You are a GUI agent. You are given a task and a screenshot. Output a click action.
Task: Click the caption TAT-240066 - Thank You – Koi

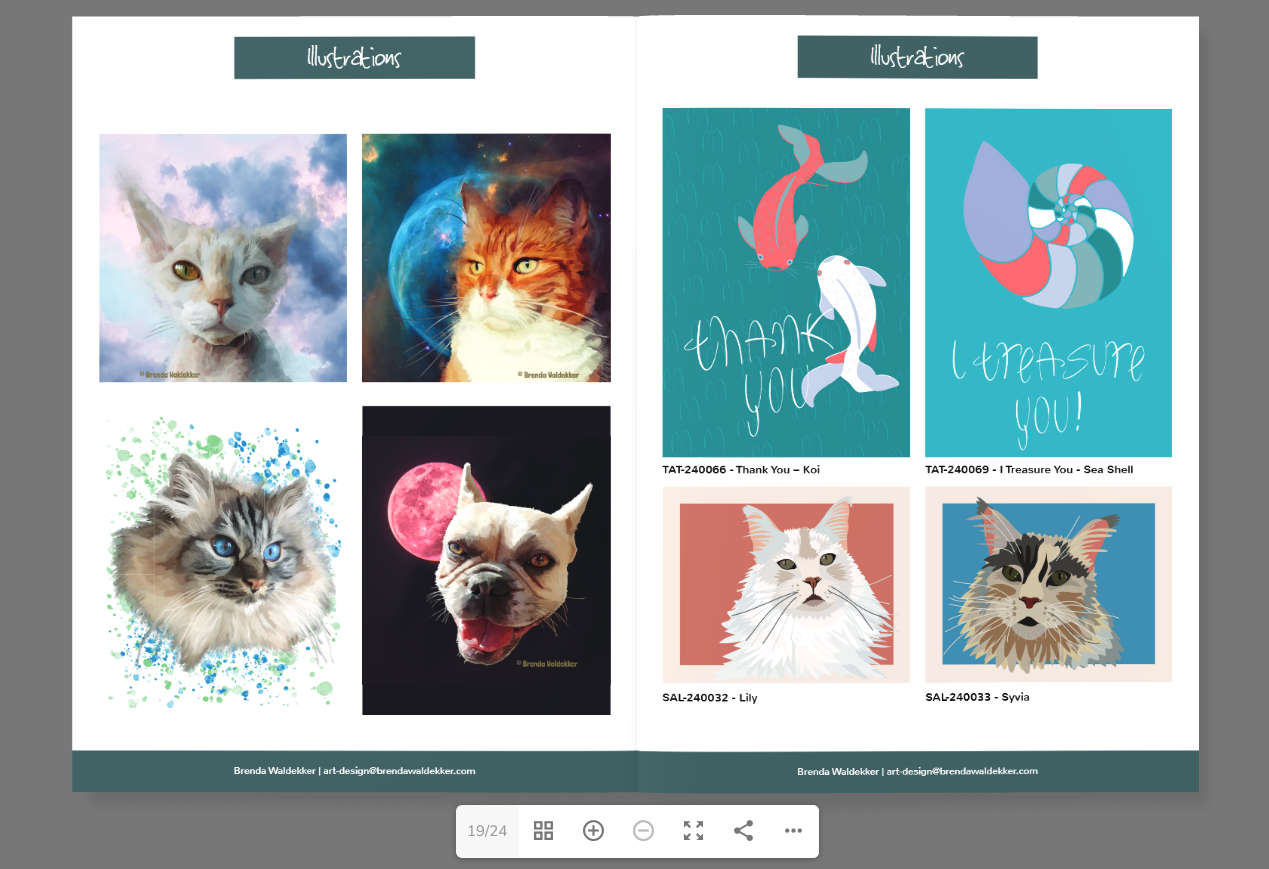coord(741,470)
